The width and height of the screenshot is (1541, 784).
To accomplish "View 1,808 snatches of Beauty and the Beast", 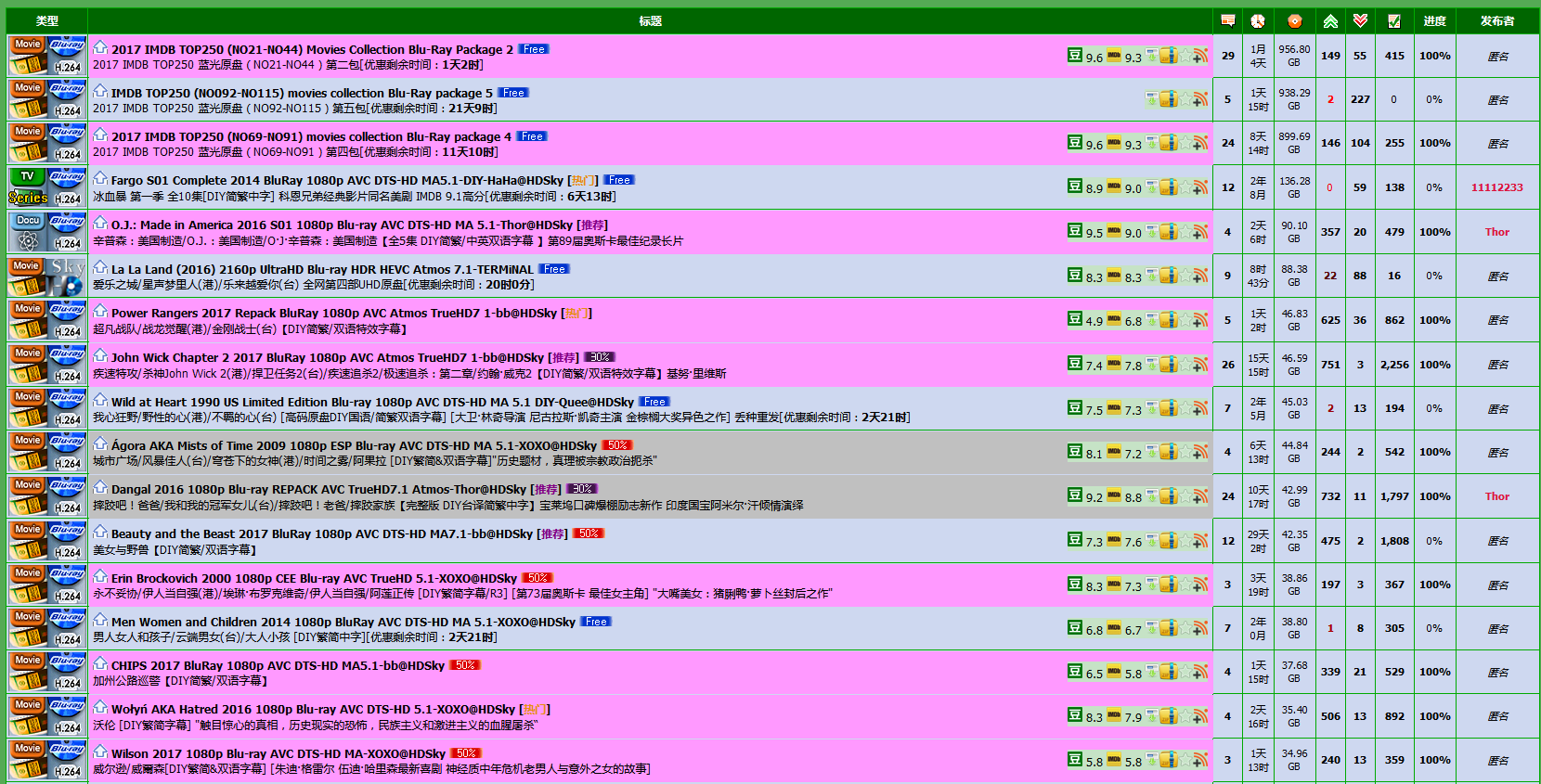I will (1394, 541).
